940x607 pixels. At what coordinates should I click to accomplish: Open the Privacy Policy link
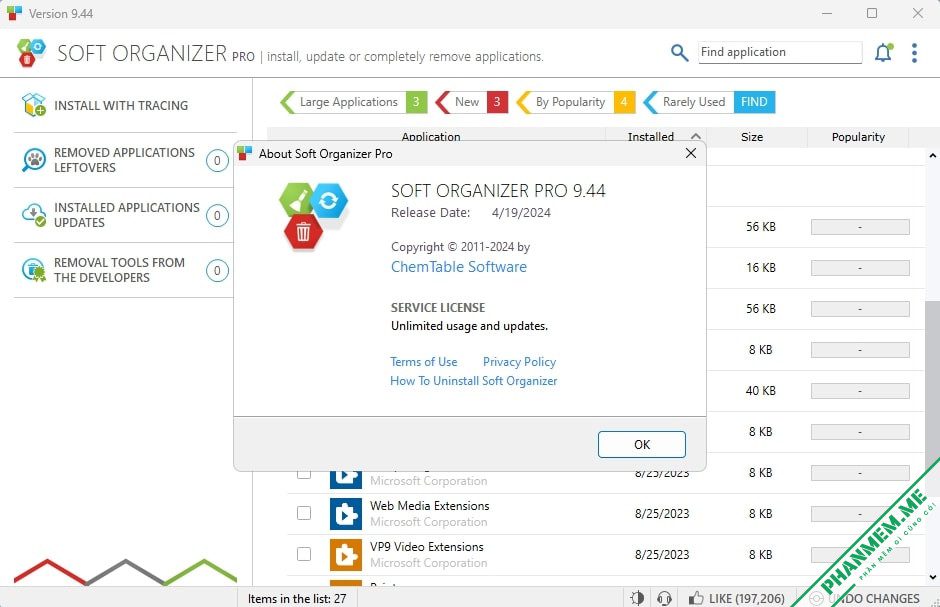click(x=519, y=362)
